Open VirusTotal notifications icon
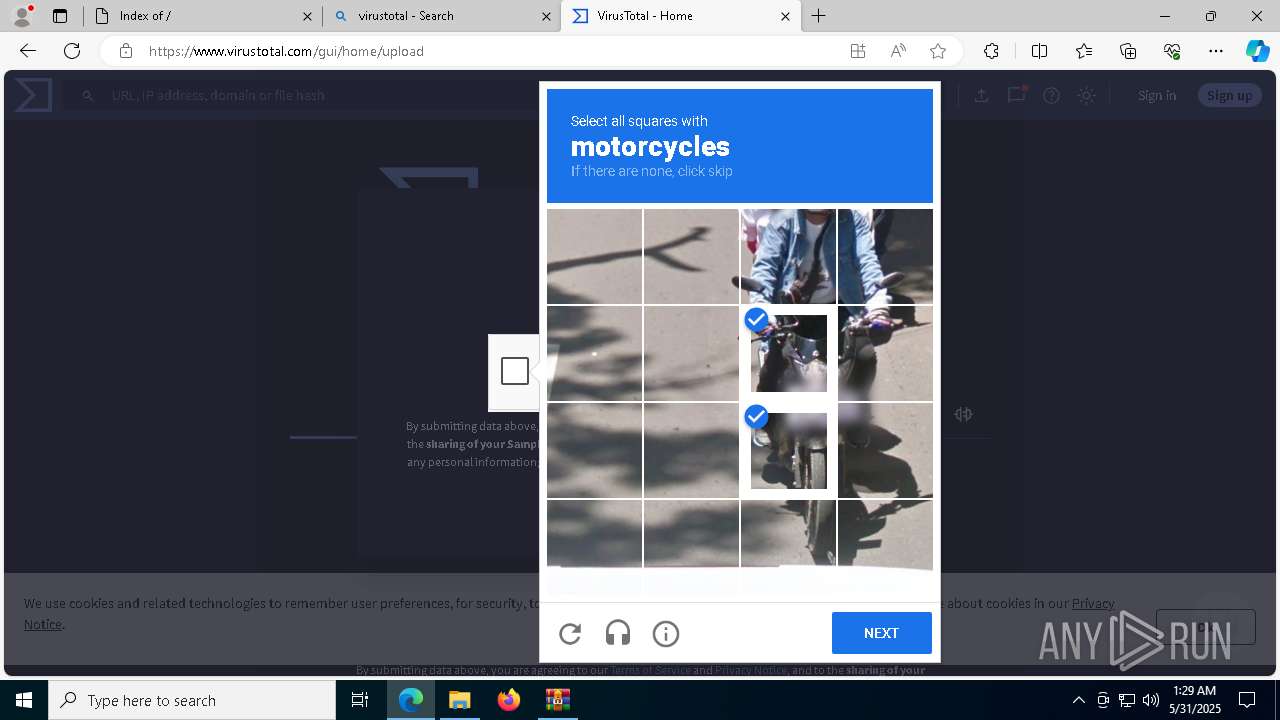This screenshot has height=720, width=1280. tap(1017, 95)
